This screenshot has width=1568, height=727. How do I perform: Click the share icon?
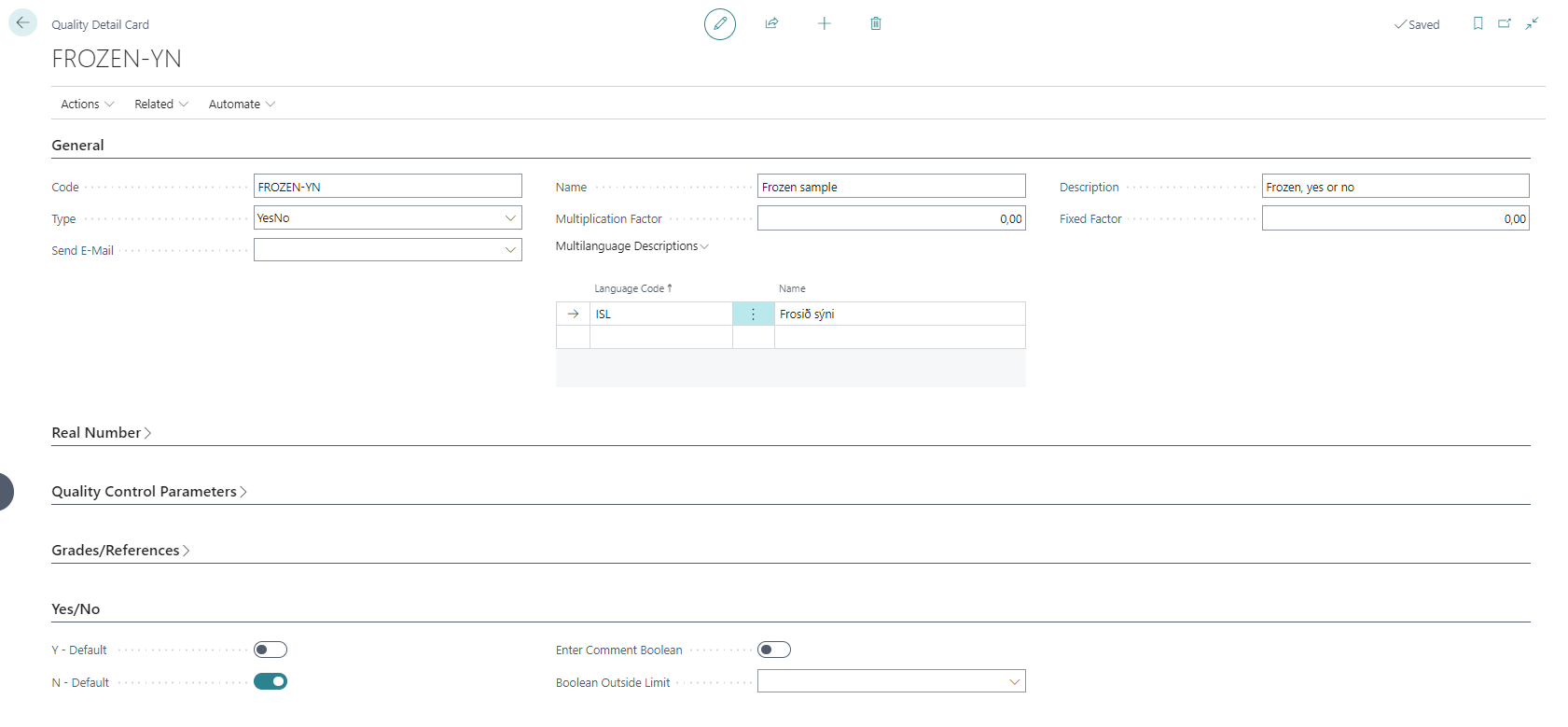[771, 23]
